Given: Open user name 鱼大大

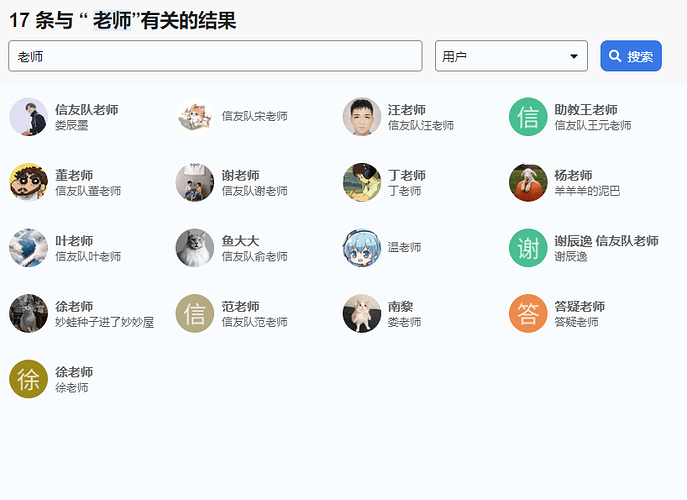Looking at the screenshot, I should click(241, 241).
